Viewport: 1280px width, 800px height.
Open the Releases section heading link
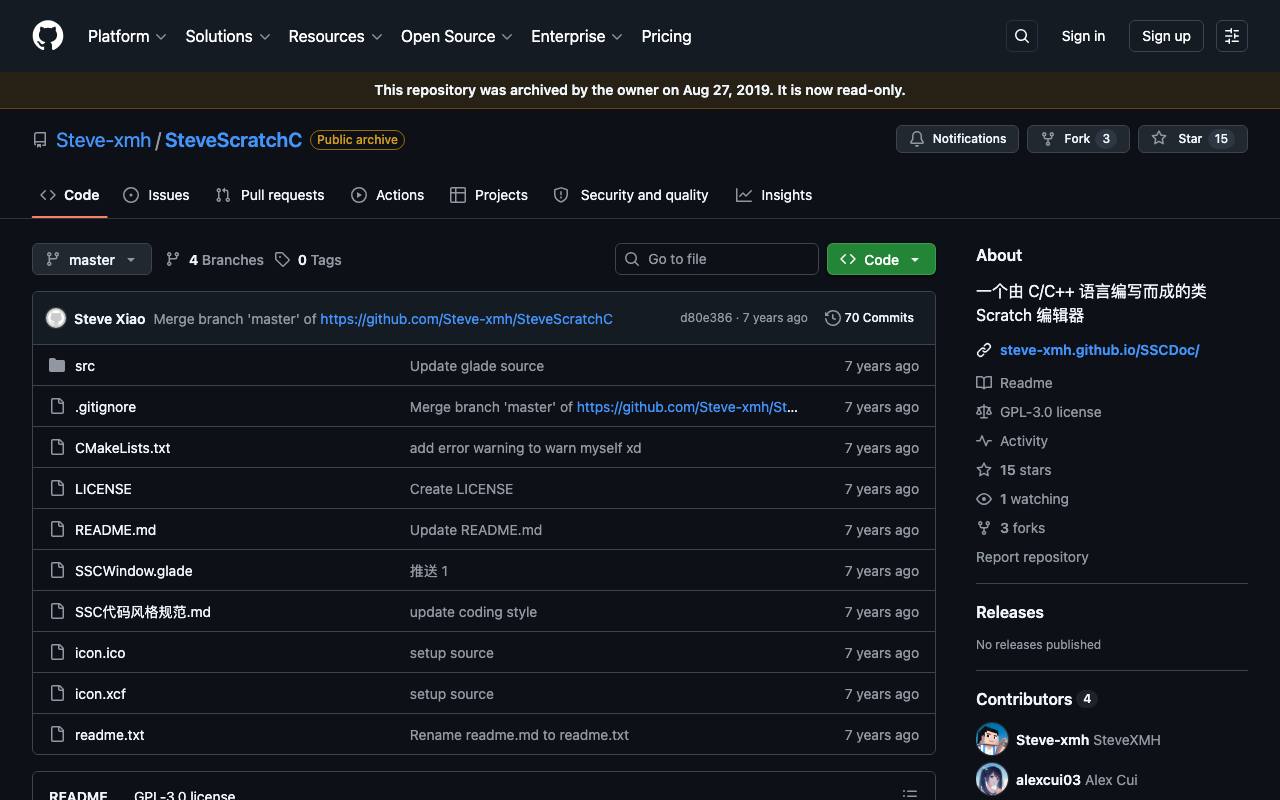1010,612
